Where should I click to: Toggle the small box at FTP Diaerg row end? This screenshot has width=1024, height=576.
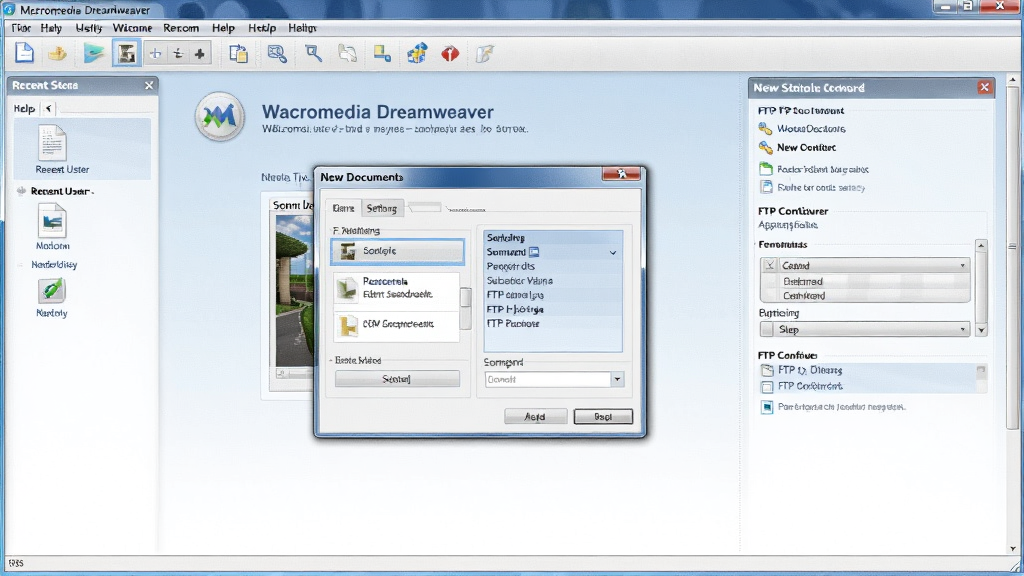980,370
